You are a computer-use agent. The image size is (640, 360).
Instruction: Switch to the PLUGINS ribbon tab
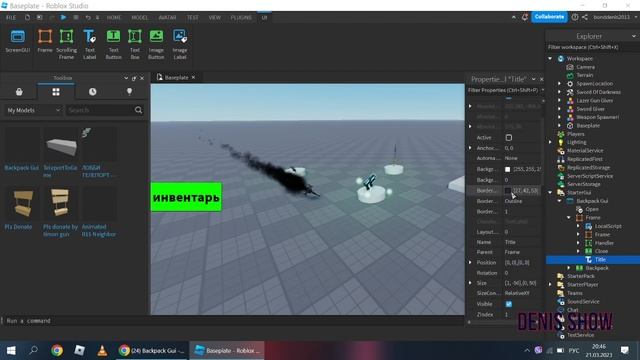[x=241, y=18]
